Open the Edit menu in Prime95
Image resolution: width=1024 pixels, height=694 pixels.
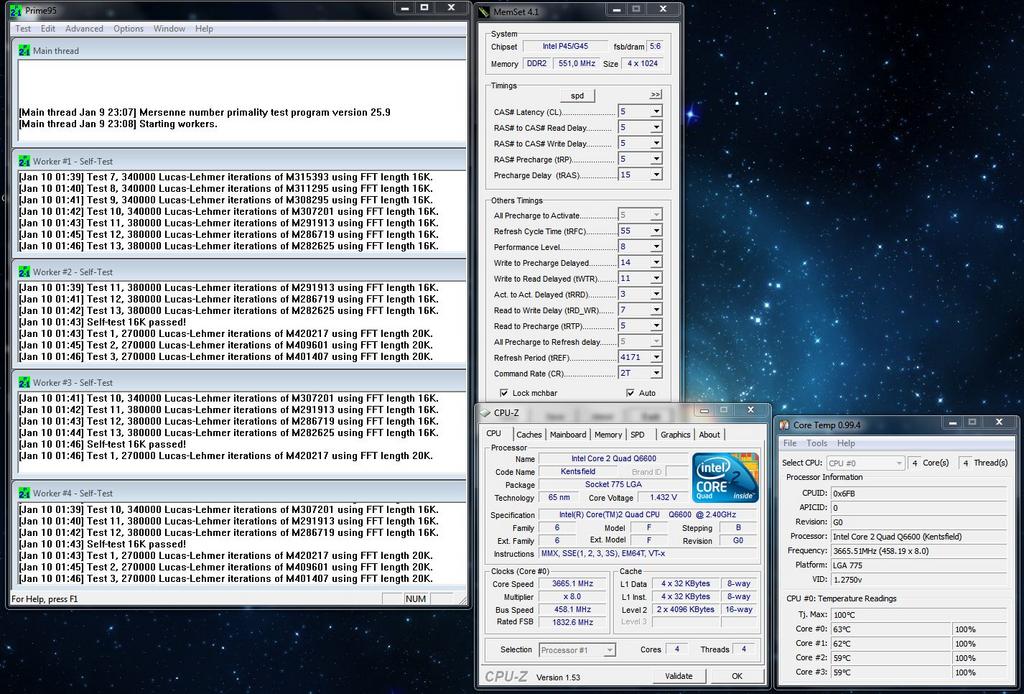pos(48,29)
